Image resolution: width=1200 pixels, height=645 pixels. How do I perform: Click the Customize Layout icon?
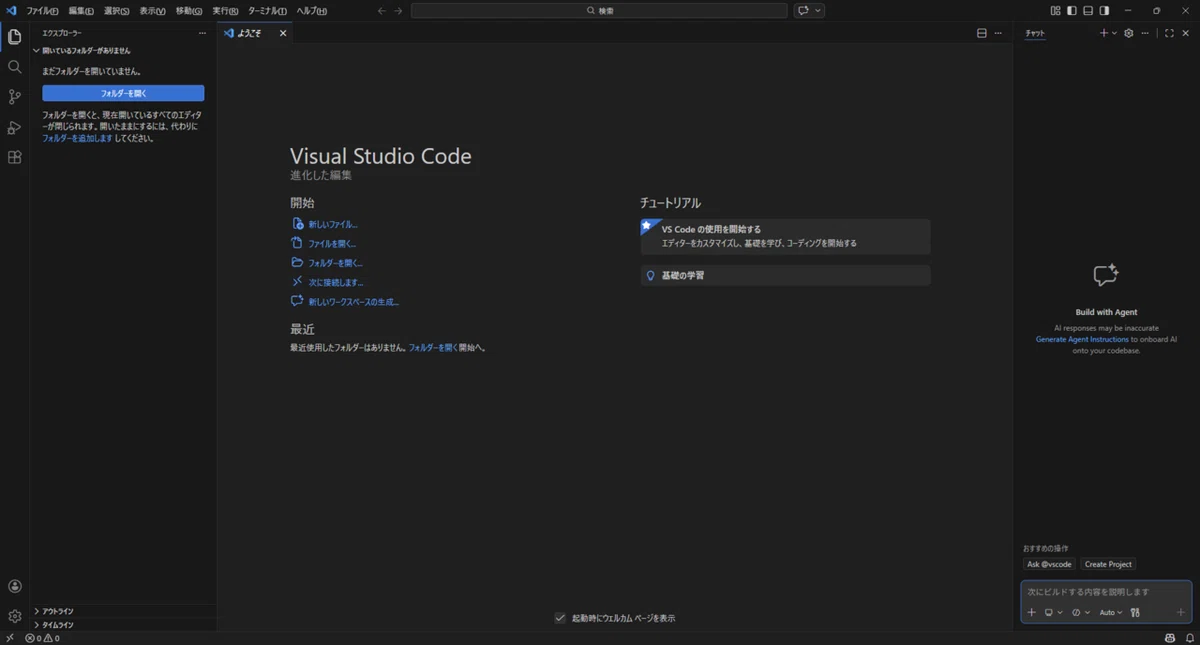coord(1056,10)
